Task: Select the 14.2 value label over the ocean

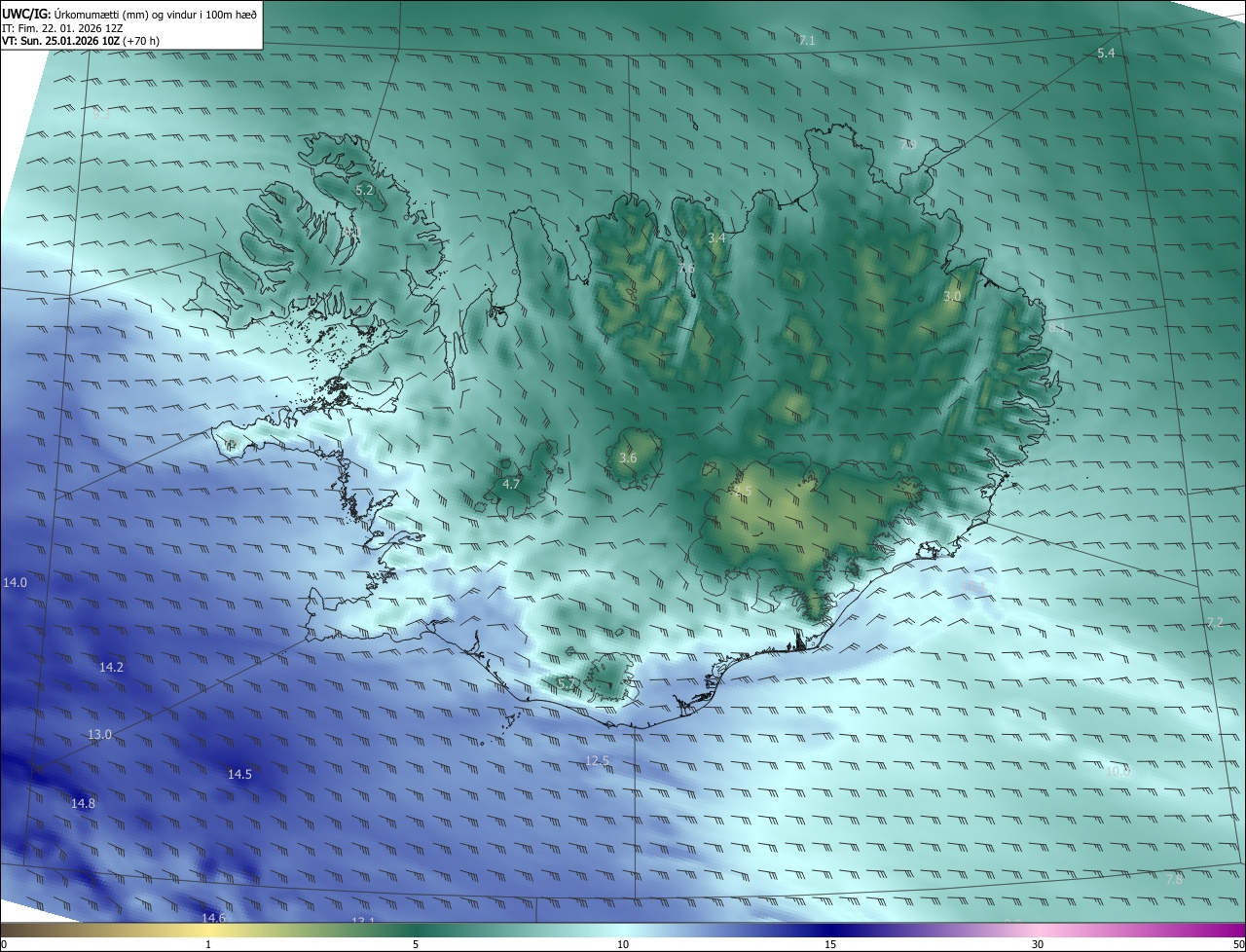Action: point(112,667)
